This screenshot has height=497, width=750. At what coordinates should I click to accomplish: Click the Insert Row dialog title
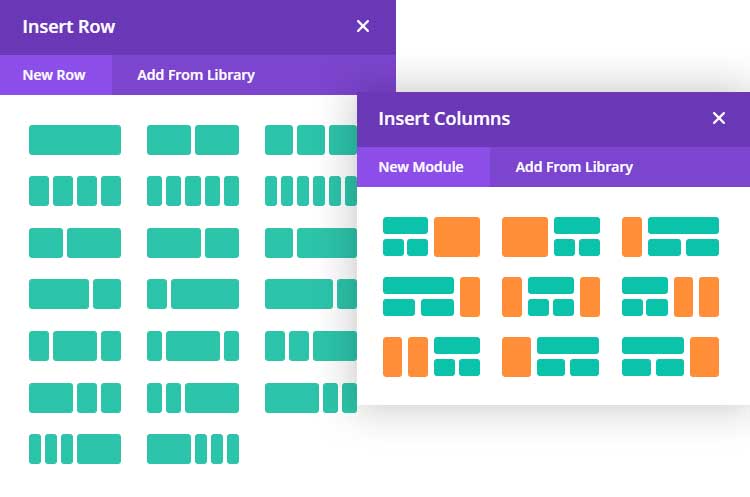[x=69, y=27]
